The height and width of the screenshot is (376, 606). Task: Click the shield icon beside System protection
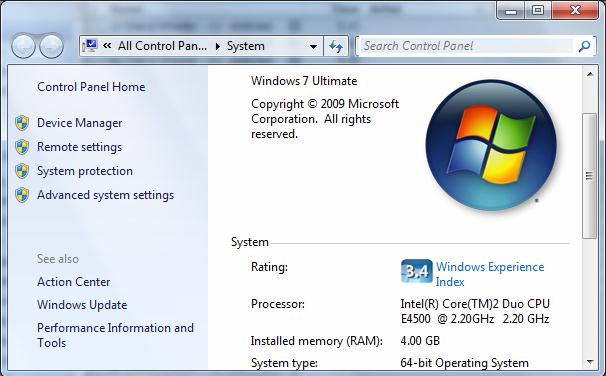coord(22,171)
